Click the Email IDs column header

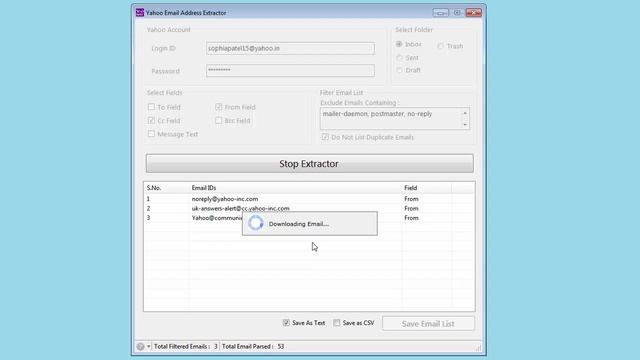click(x=296, y=188)
